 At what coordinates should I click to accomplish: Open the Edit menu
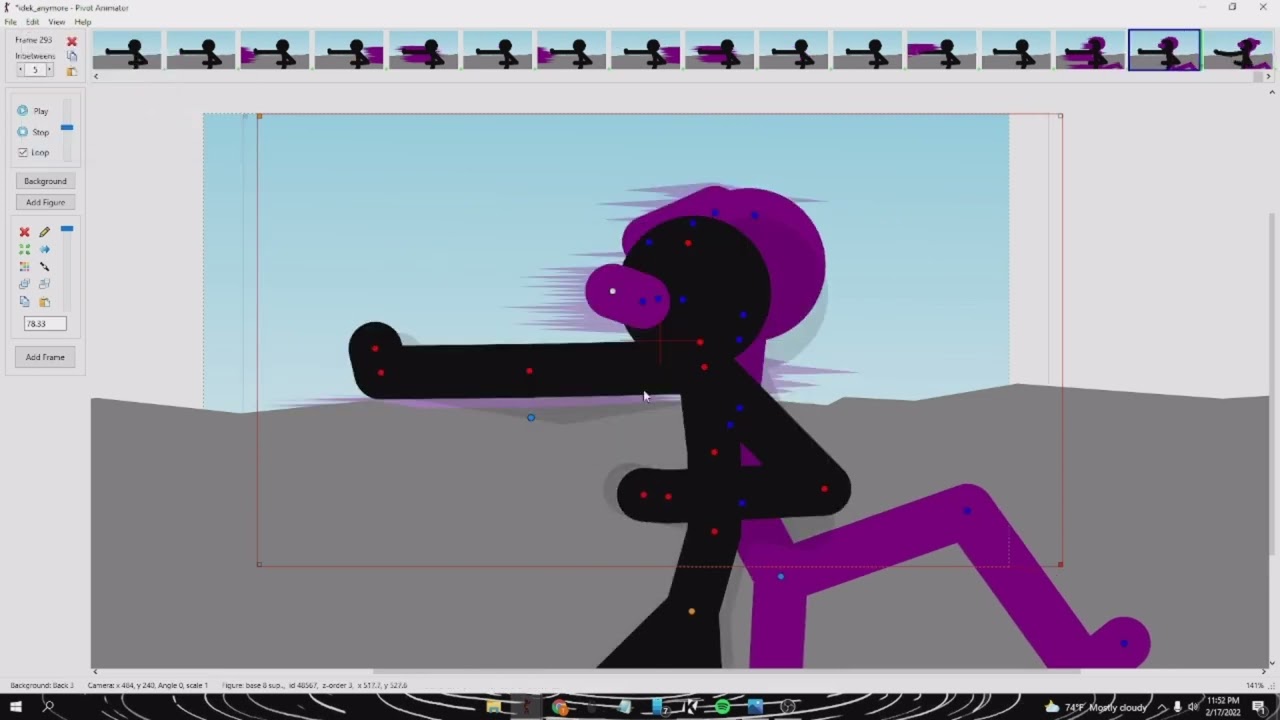[33, 22]
